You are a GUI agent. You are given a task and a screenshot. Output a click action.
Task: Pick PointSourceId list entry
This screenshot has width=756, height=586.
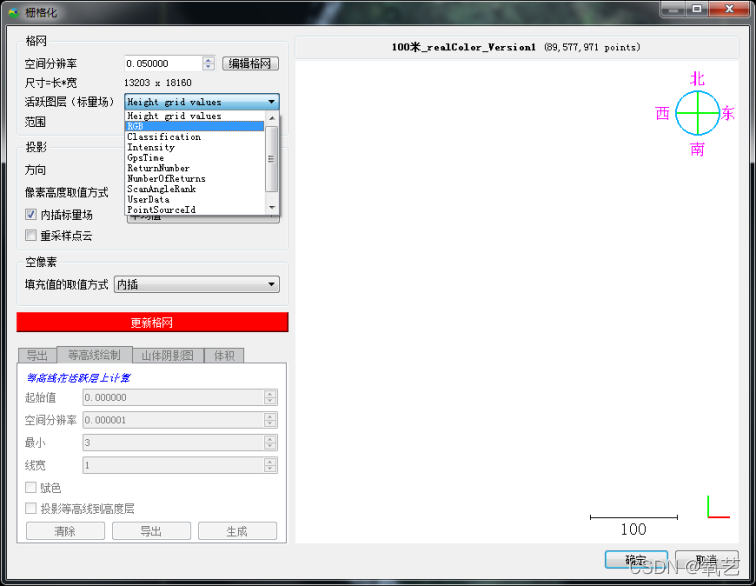tap(194, 210)
